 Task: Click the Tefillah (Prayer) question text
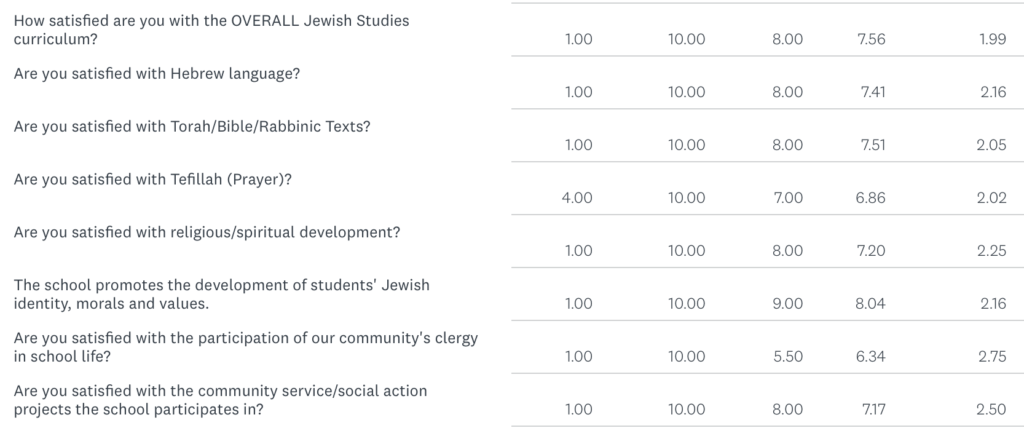pyautogui.click(x=153, y=180)
